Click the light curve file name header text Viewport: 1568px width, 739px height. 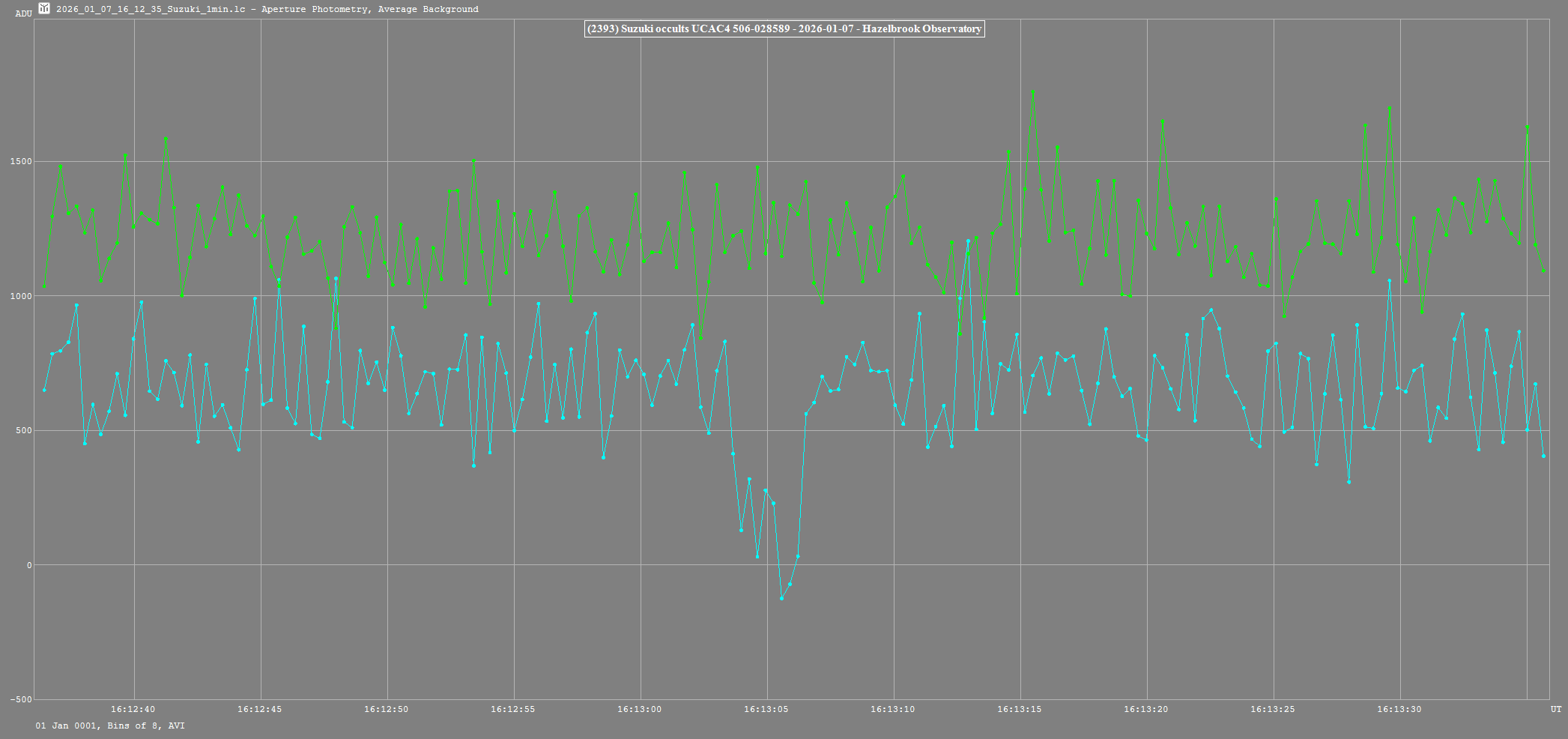pos(267,9)
